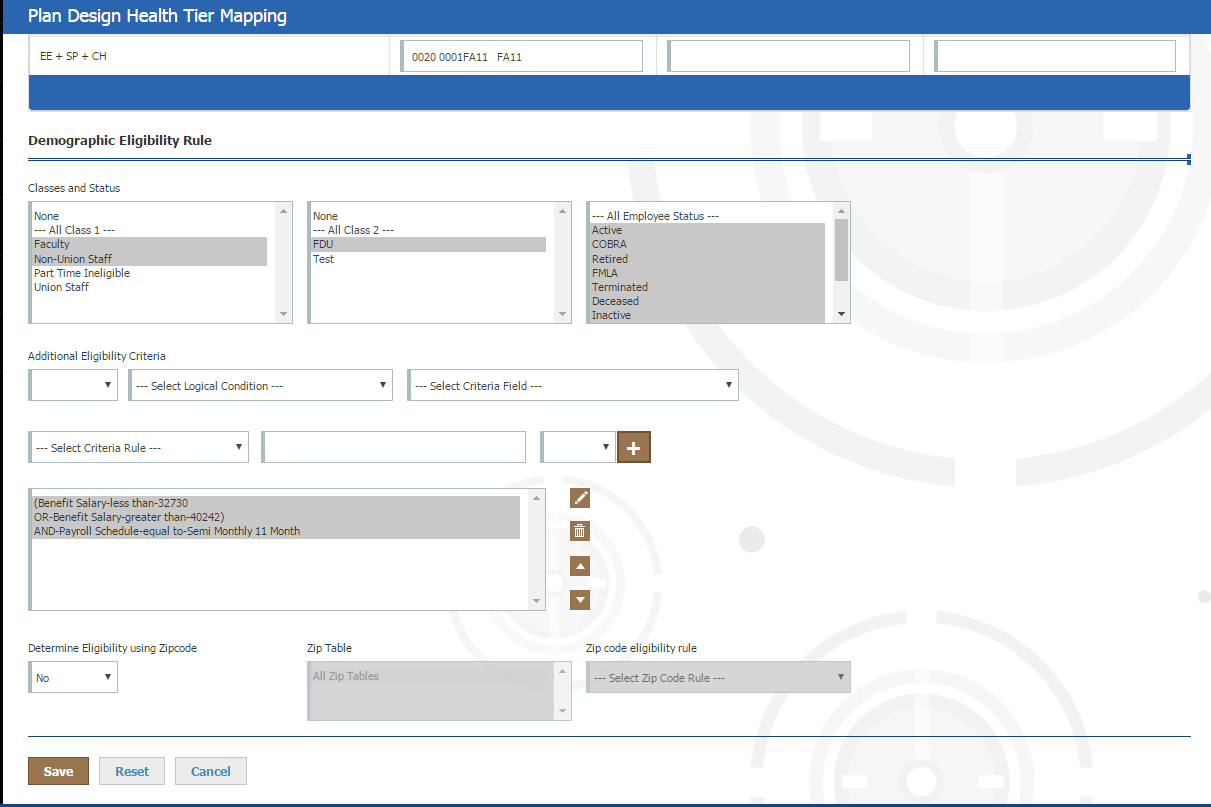The height and width of the screenshot is (807, 1211).
Task: Move criteria up with the up arrow icon
Action: click(580, 566)
